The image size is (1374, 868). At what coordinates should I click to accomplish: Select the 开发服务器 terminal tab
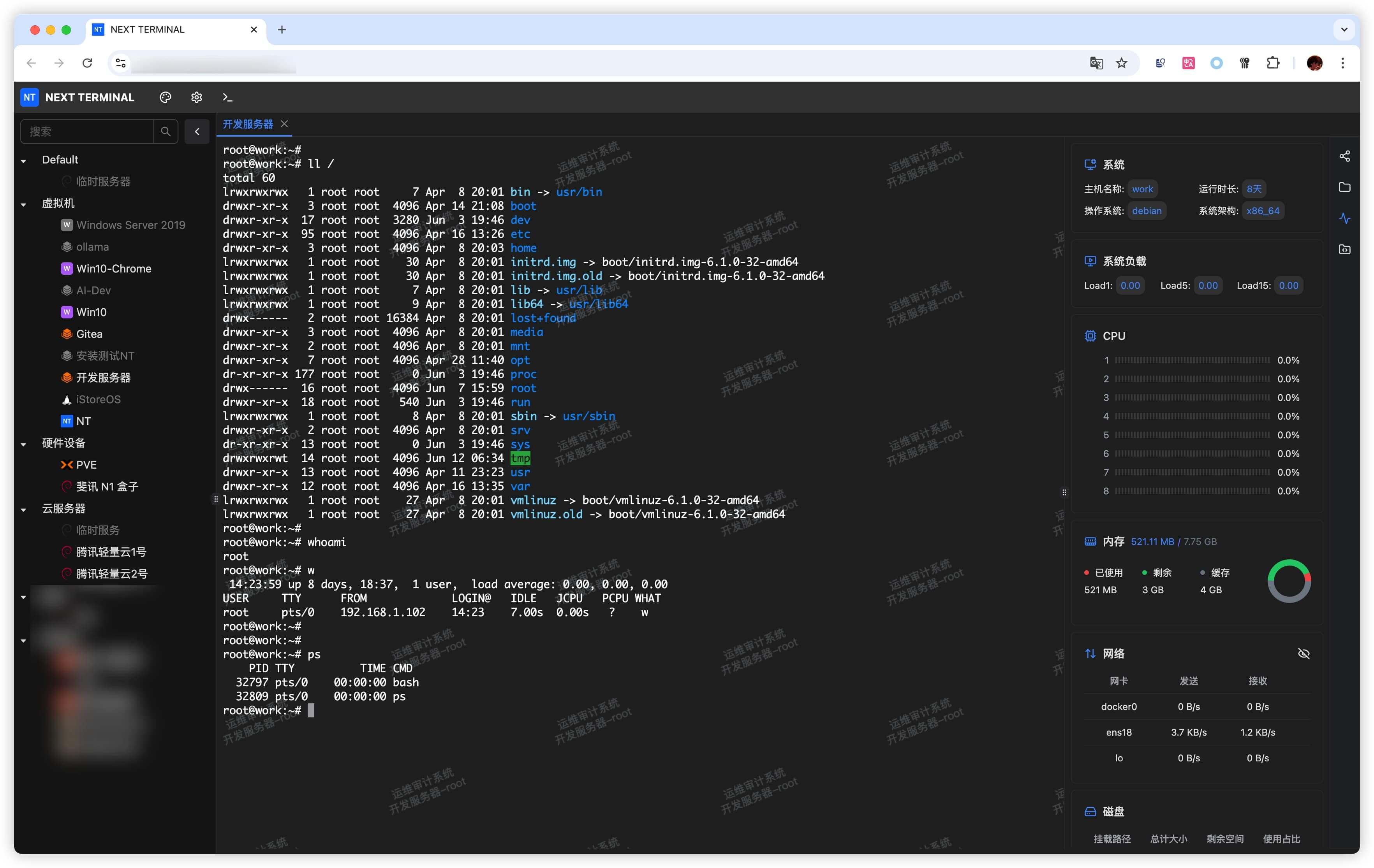pyautogui.click(x=248, y=124)
